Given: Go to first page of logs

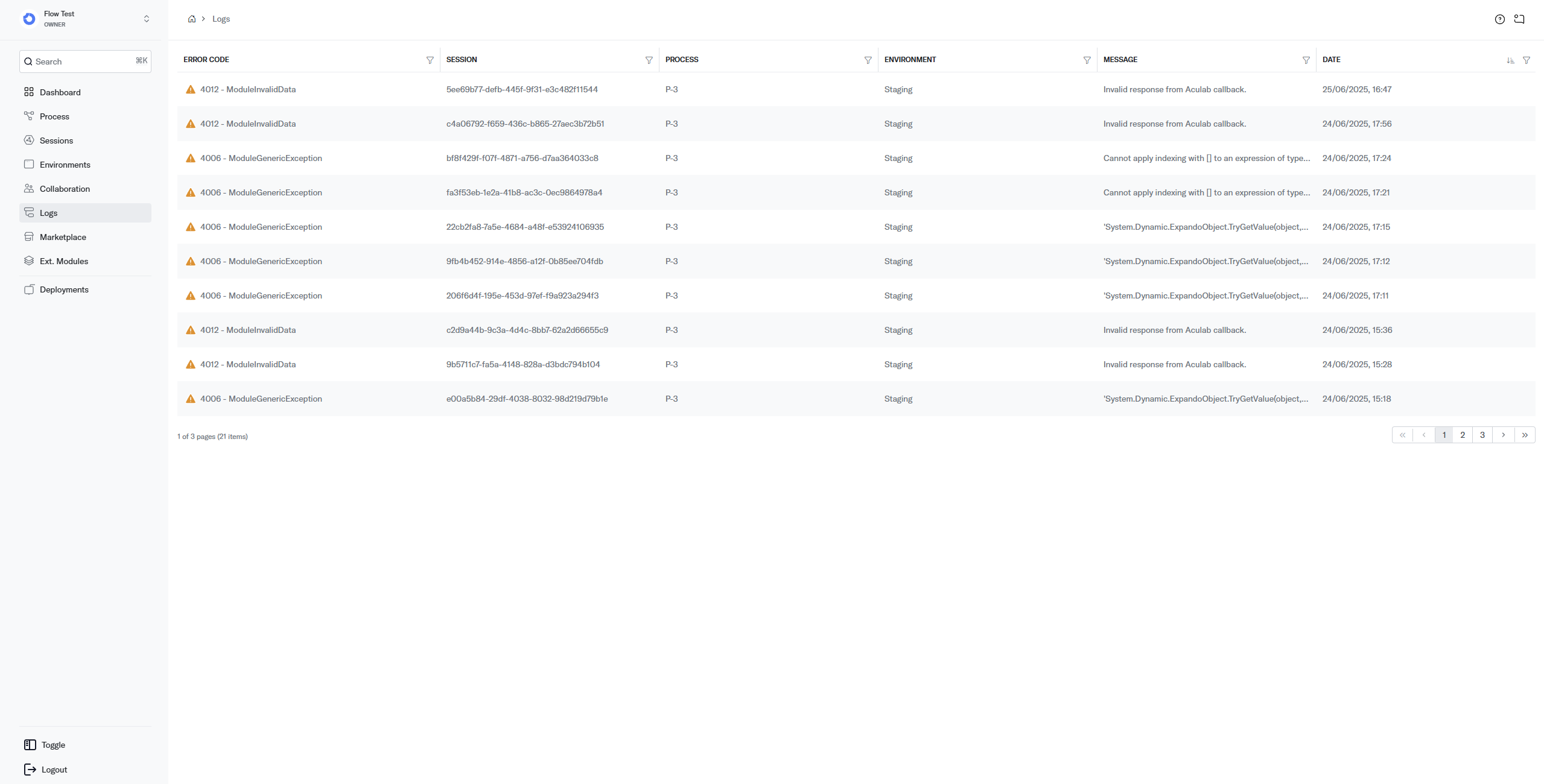Looking at the screenshot, I should coord(1403,435).
